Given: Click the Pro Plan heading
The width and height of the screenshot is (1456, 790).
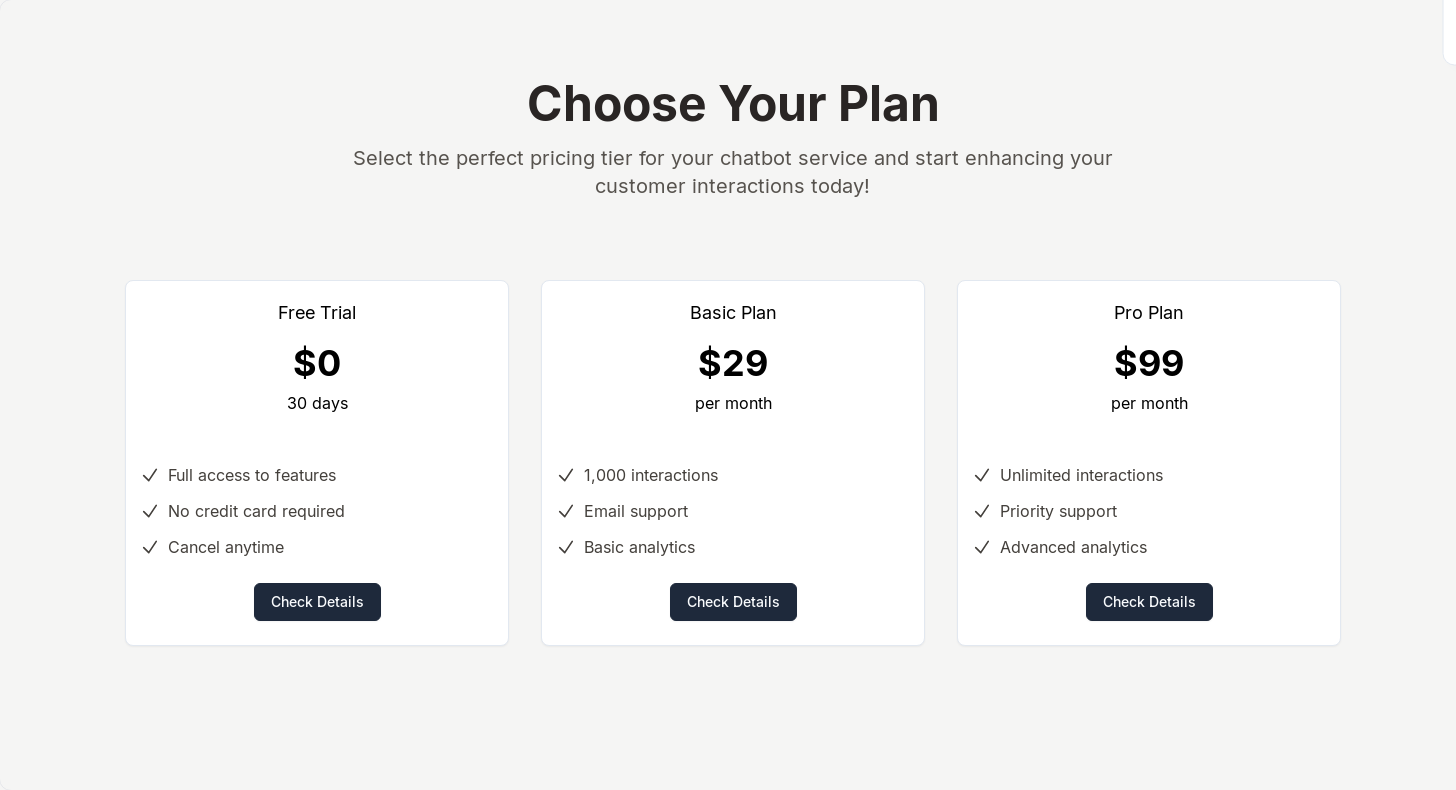Looking at the screenshot, I should [1148, 313].
